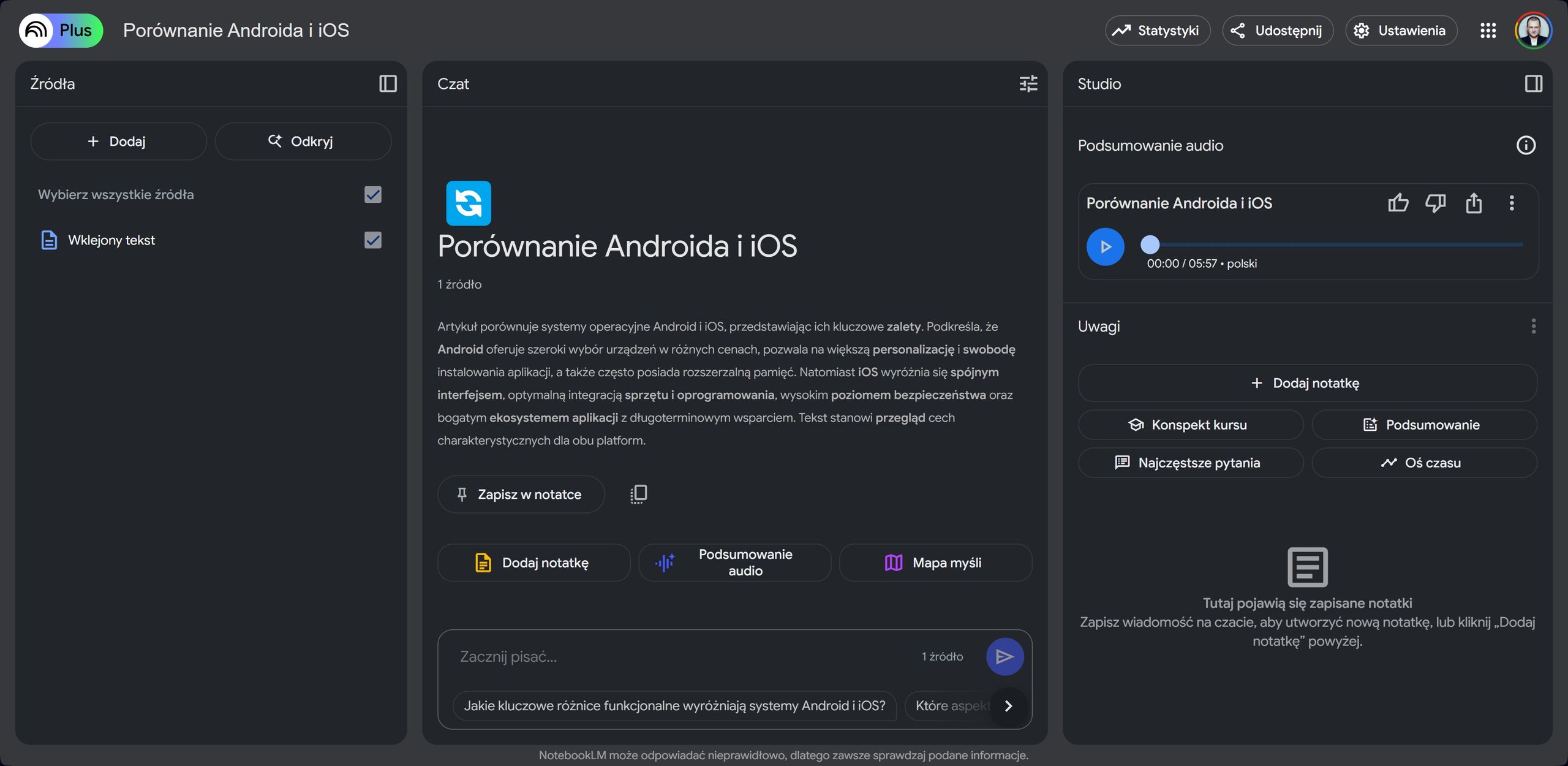
Task: Click the audio time '00:00 / 05:57 • polski'
Action: coord(1201,264)
